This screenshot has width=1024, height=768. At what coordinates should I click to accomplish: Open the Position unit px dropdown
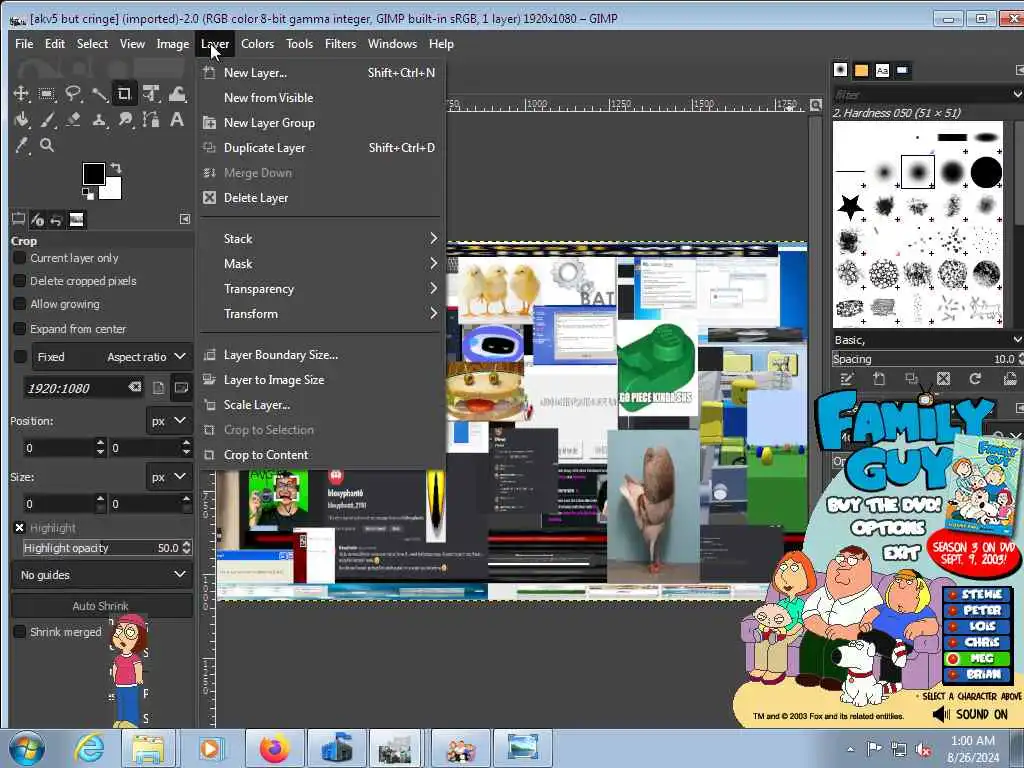coord(168,421)
